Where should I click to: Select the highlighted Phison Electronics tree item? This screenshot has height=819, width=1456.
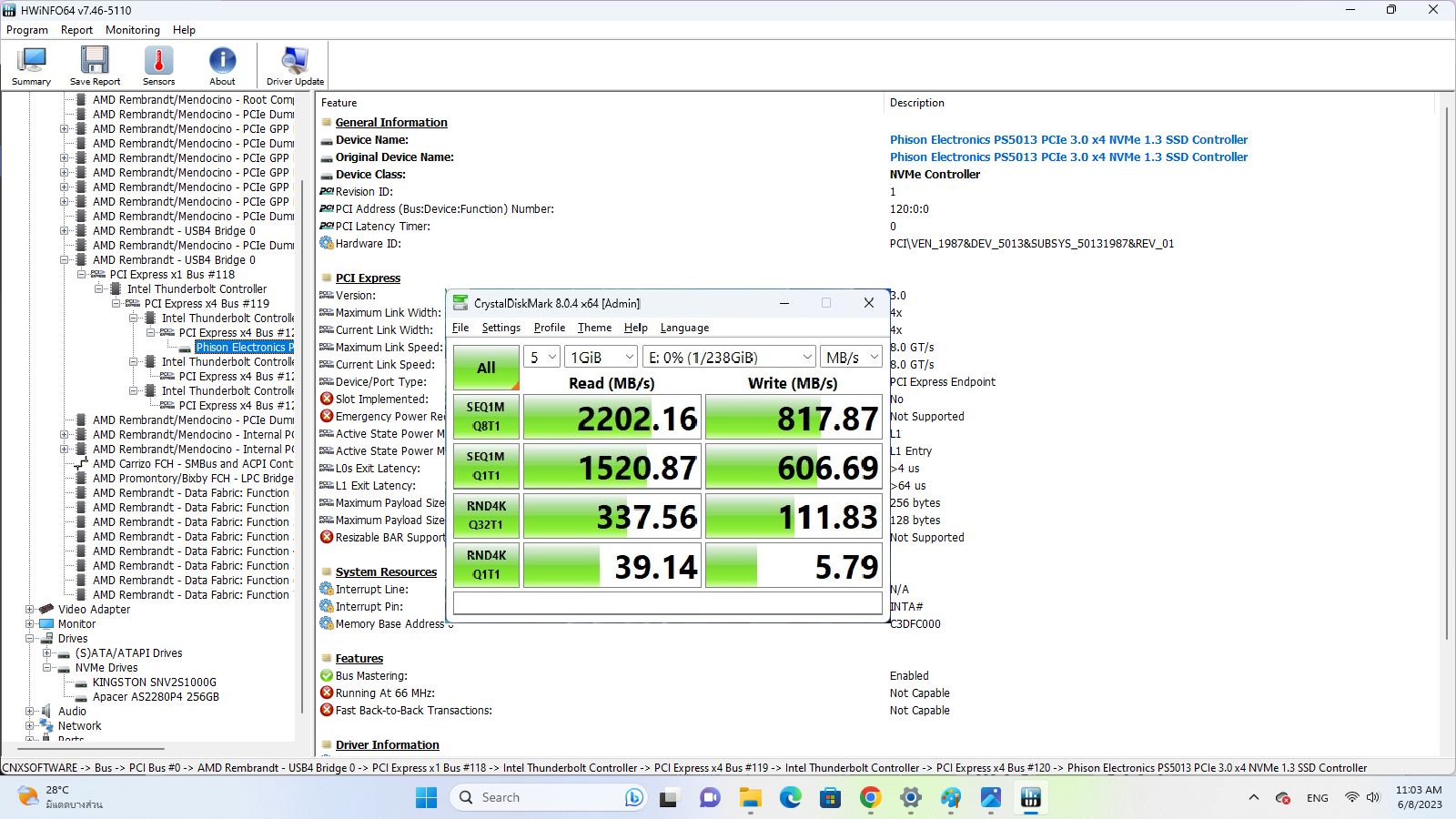(244, 347)
